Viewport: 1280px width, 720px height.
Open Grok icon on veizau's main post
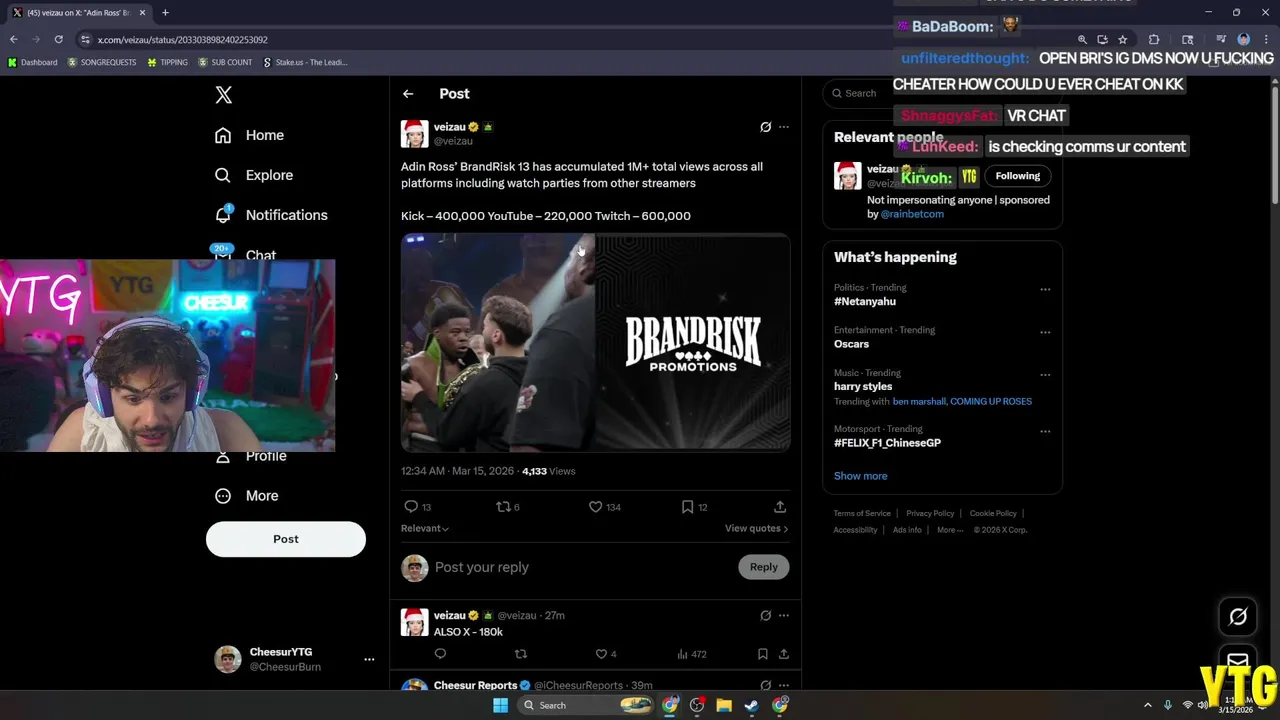click(x=765, y=127)
